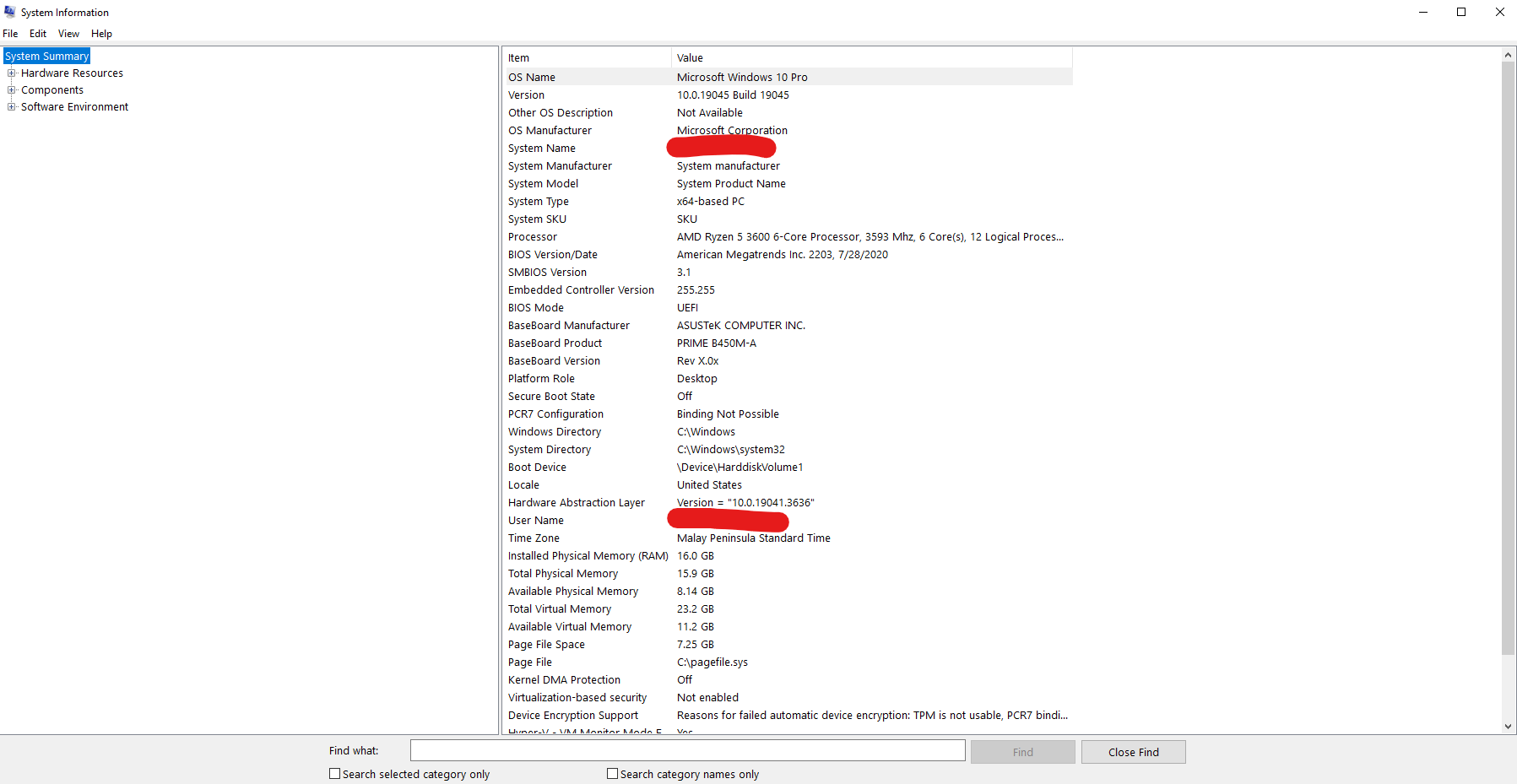Select the Locale row
Viewport: 1517px width, 784px height.
pos(788,484)
